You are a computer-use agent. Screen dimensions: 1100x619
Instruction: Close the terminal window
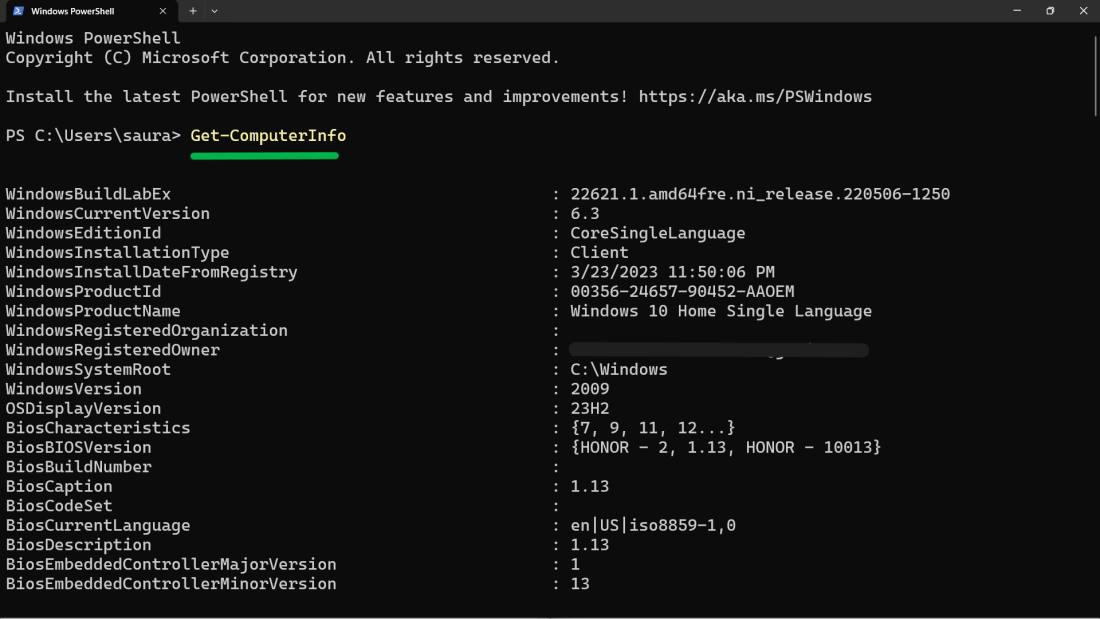1083,11
